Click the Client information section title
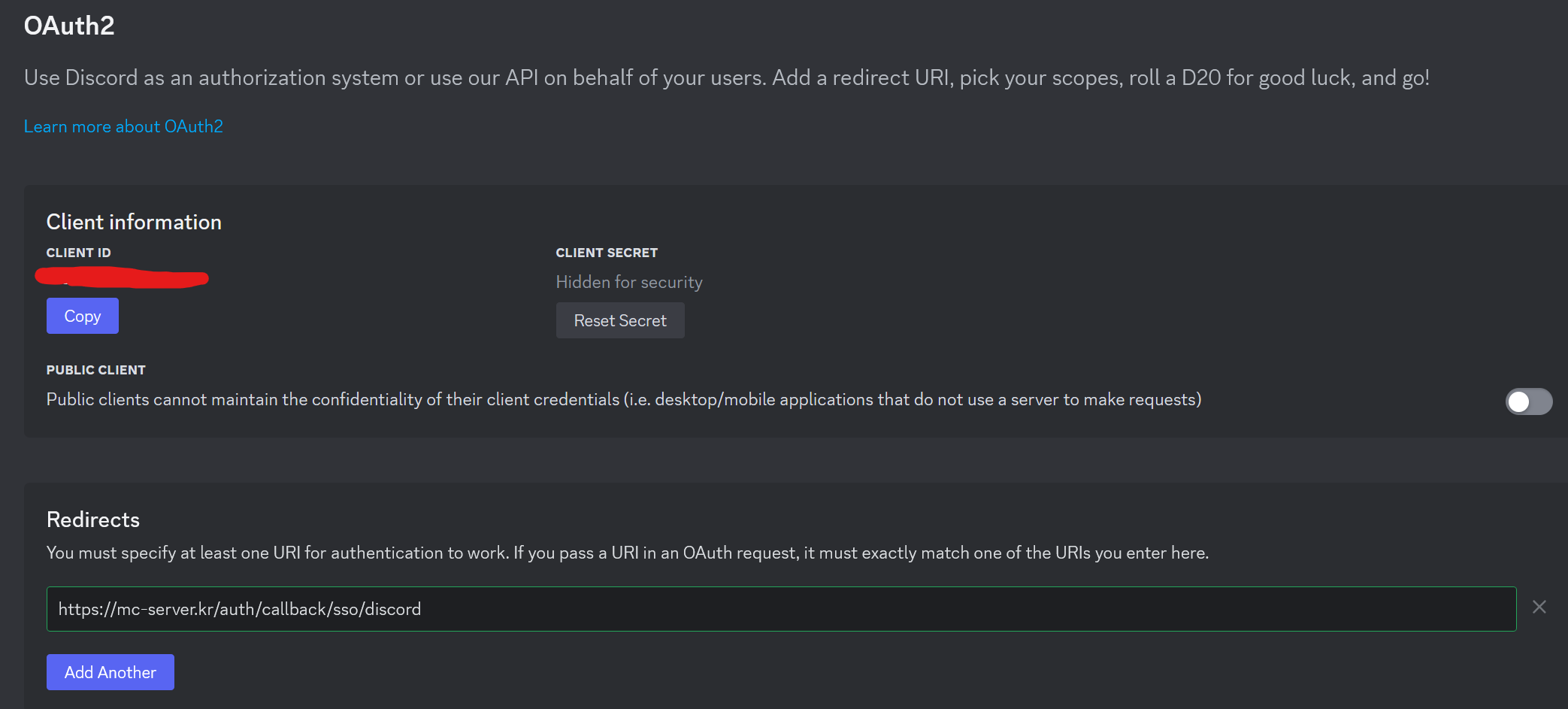The image size is (1568, 709). (x=134, y=221)
